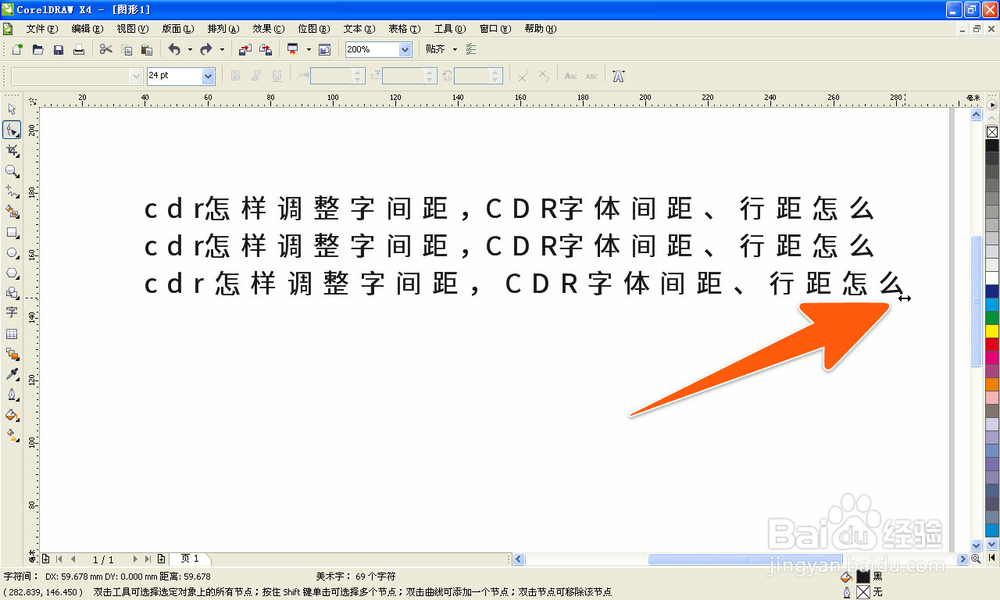
Task: Select the Interactive Blend tool
Action: click(11, 354)
